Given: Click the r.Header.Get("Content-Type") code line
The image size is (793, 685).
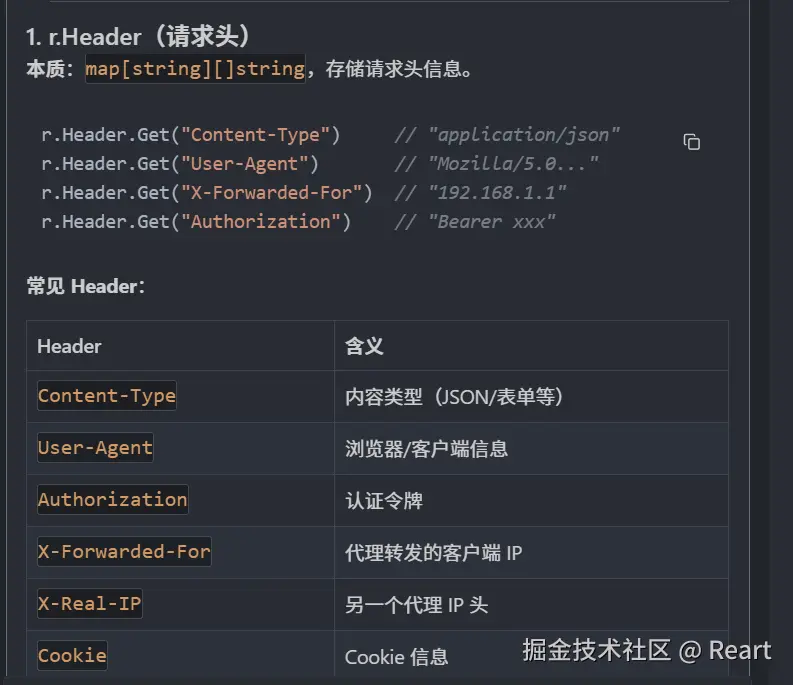Looking at the screenshot, I should [x=191, y=135].
